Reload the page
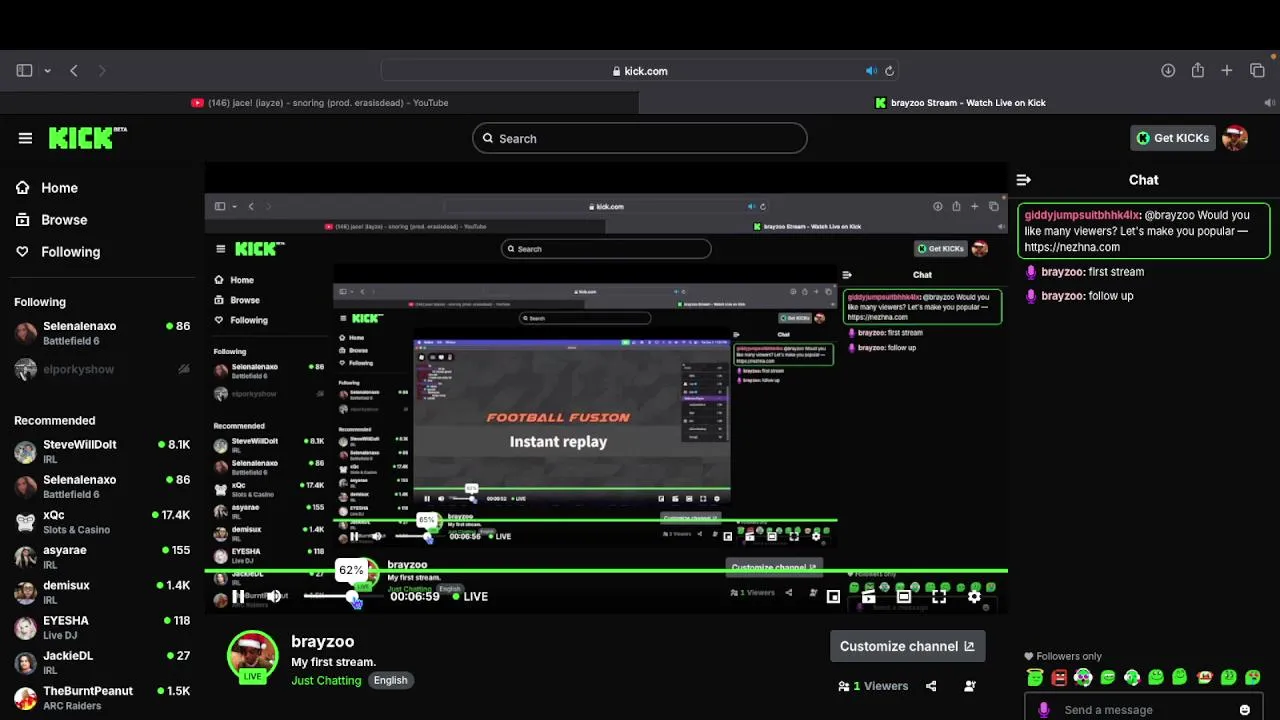The image size is (1280, 720). click(889, 71)
